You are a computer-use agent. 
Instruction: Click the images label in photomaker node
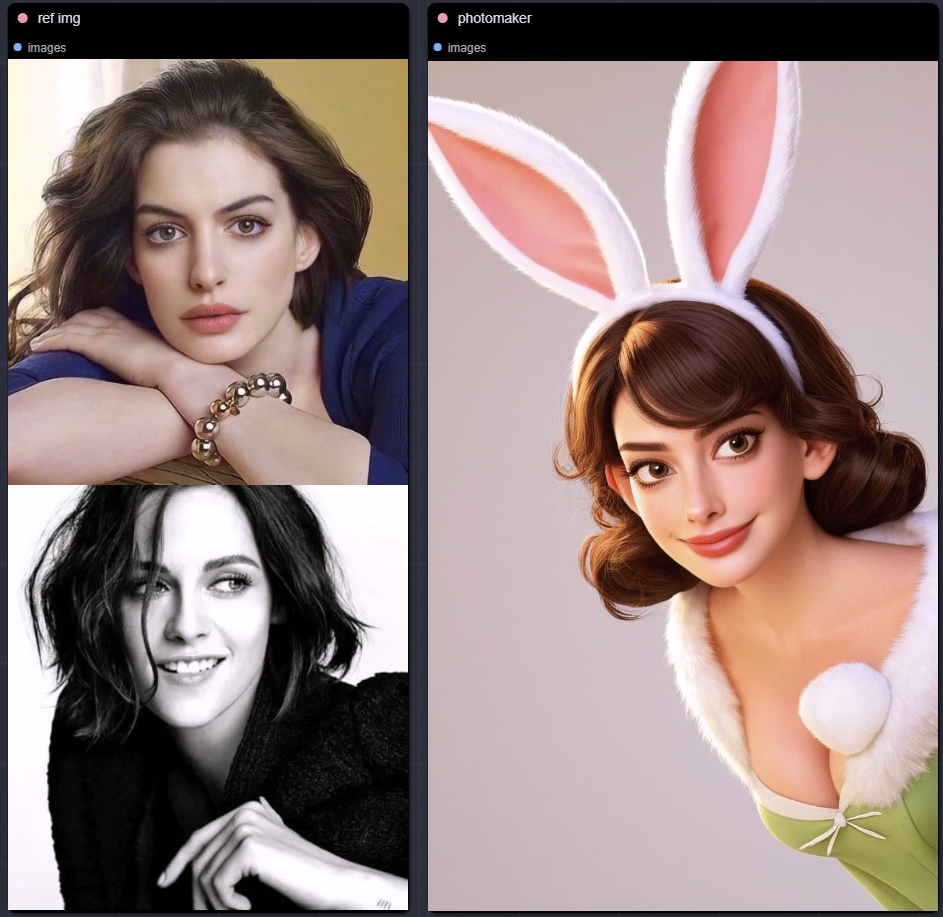pos(467,48)
